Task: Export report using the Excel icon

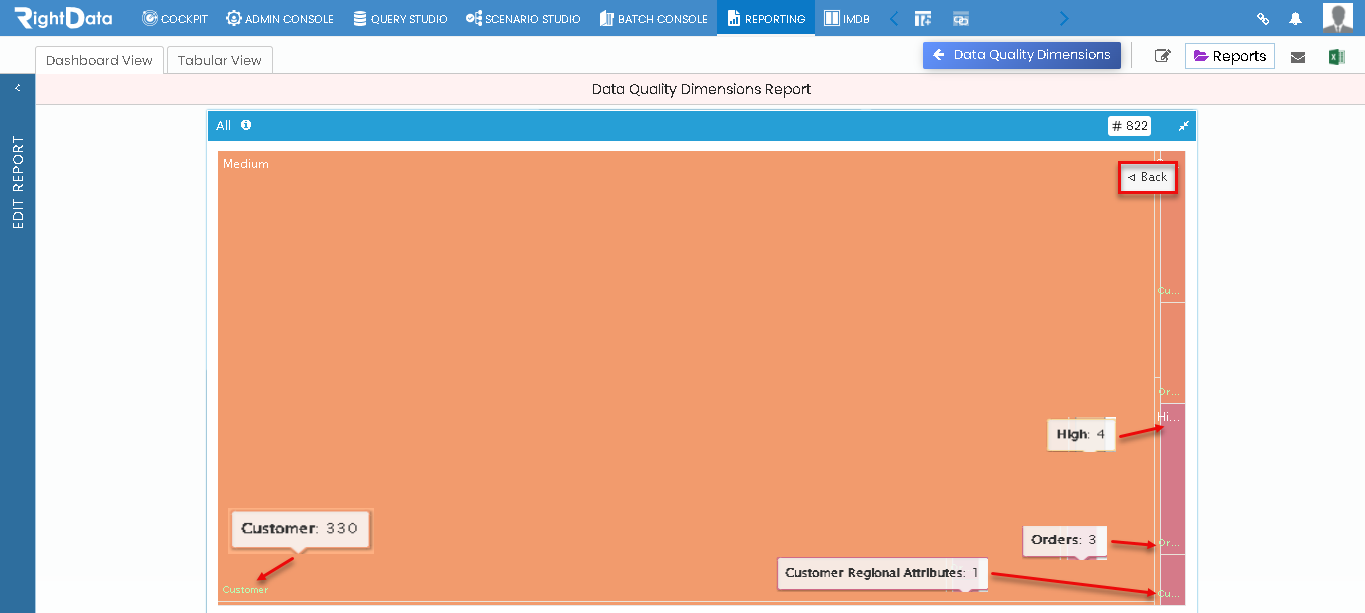Action: pyautogui.click(x=1336, y=57)
